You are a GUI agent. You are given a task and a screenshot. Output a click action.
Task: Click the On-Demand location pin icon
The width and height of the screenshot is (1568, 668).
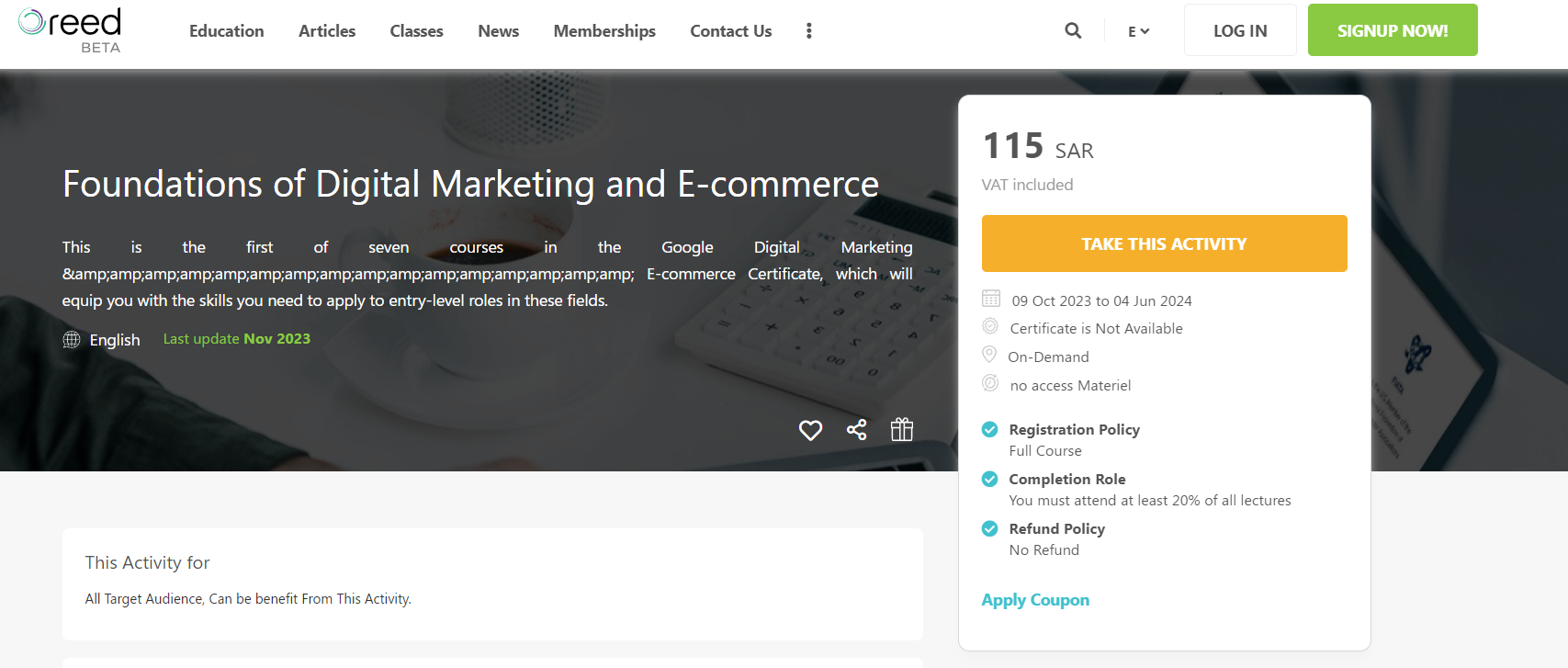tap(989, 355)
